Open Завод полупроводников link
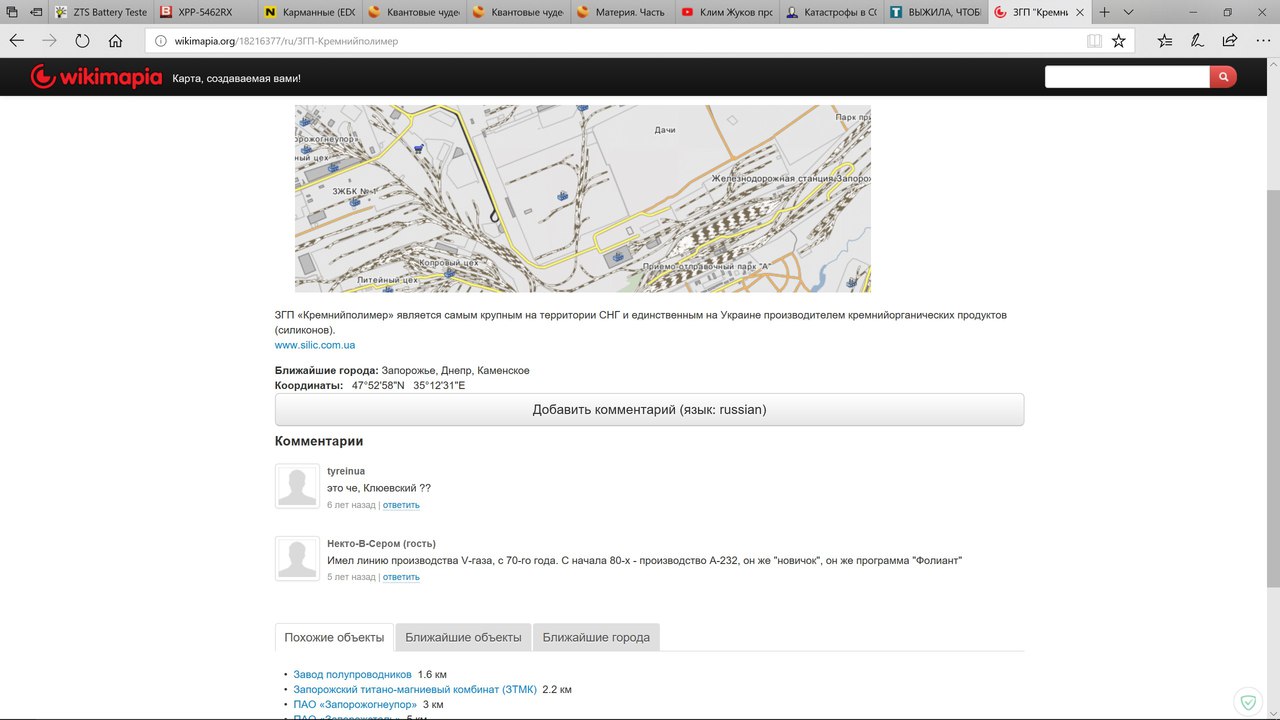The width and height of the screenshot is (1280, 720). [352, 674]
